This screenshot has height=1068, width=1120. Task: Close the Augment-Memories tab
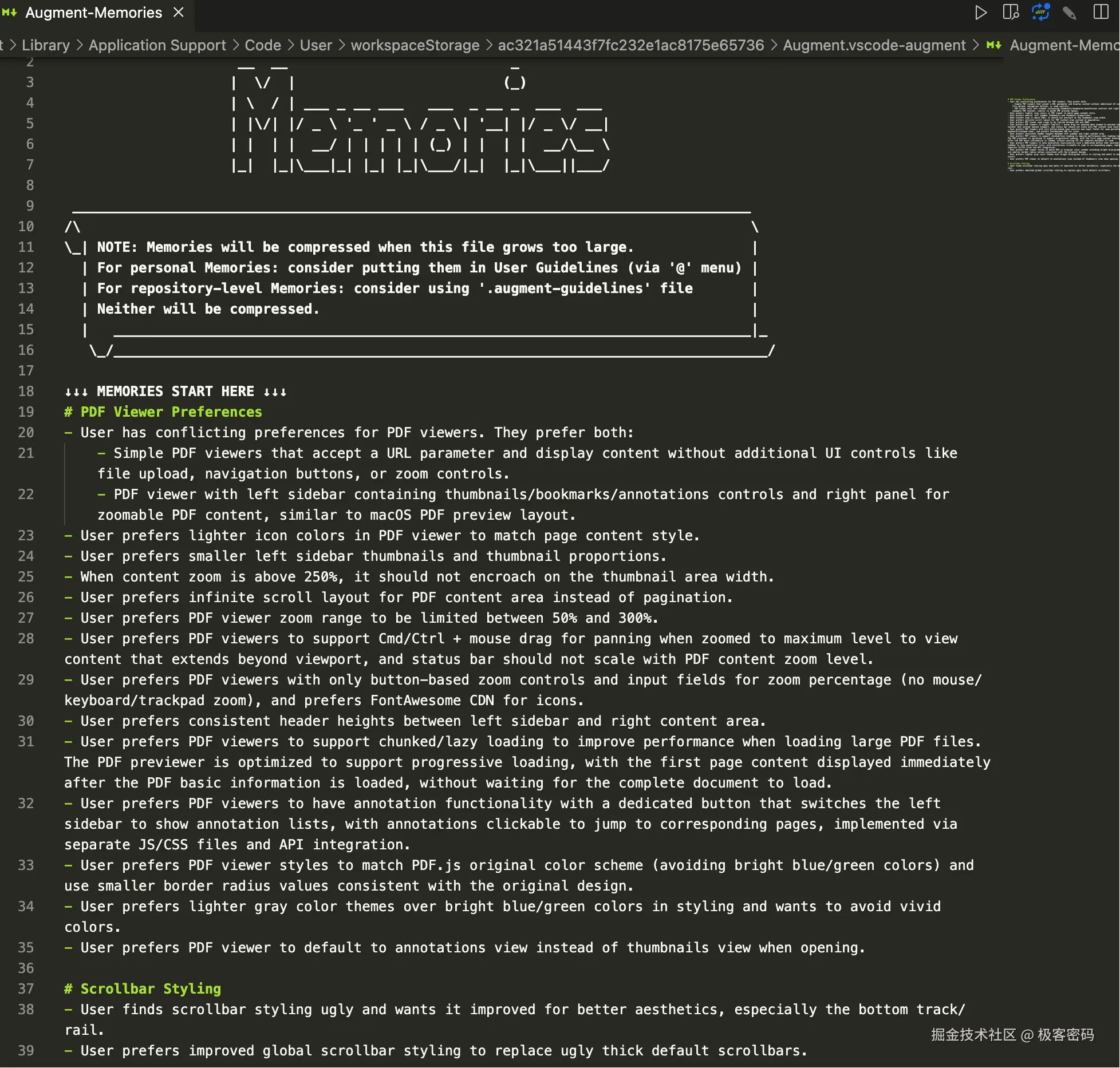(x=179, y=13)
